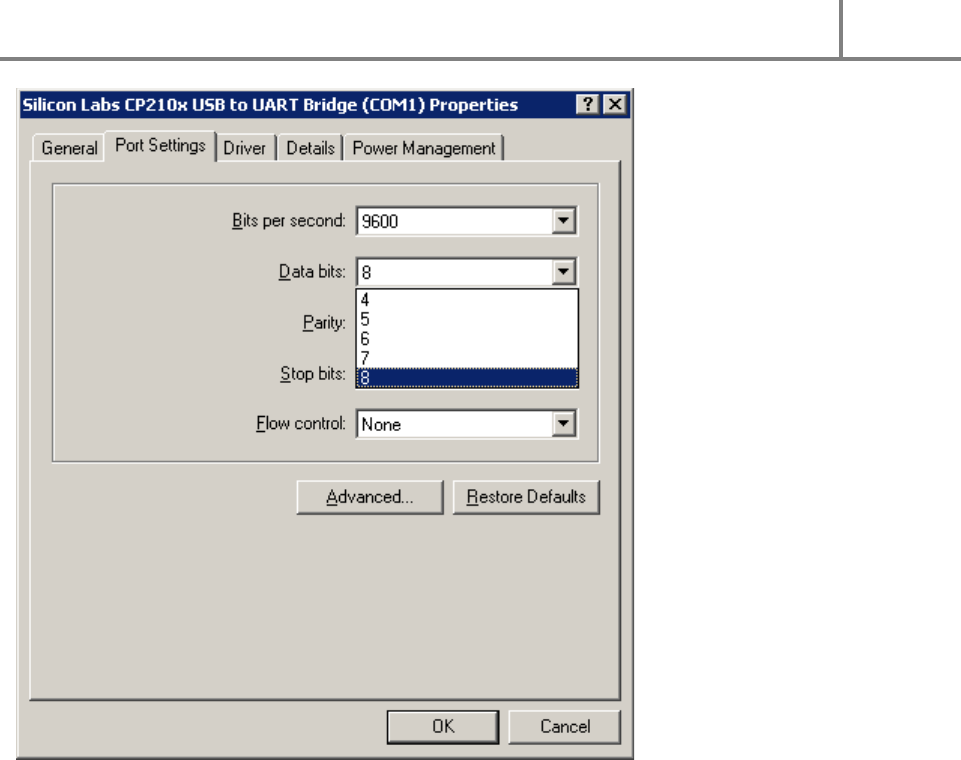
Task: Choose 5 in the Data bits list
Action: coord(467,319)
